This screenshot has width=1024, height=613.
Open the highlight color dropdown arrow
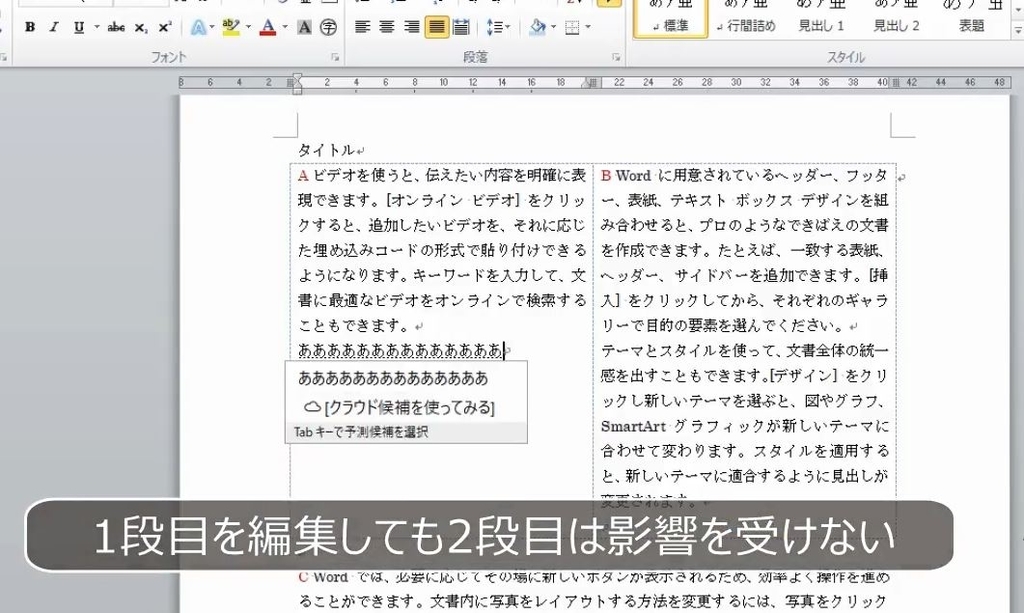[x=248, y=27]
